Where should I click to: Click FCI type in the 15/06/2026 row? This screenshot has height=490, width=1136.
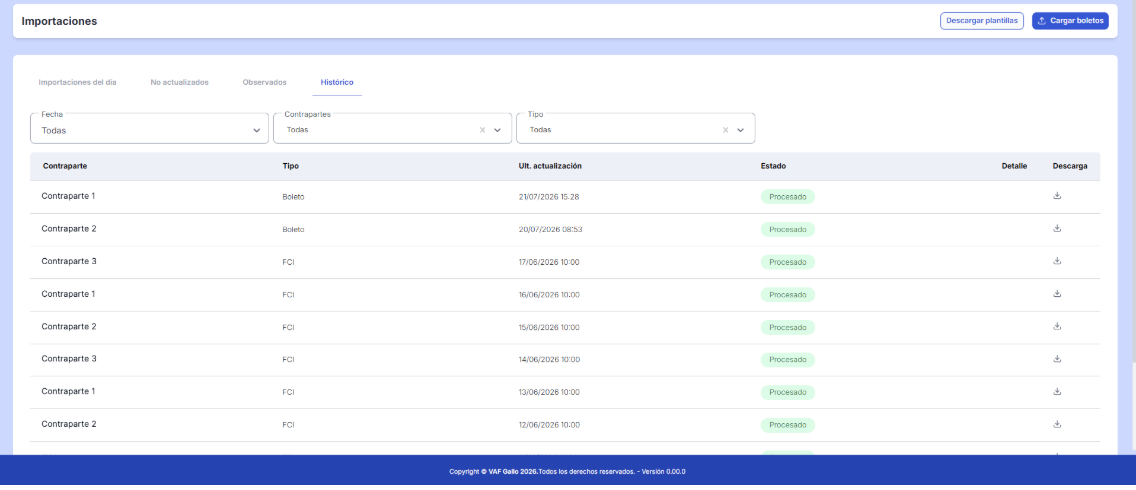click(288, 327)
